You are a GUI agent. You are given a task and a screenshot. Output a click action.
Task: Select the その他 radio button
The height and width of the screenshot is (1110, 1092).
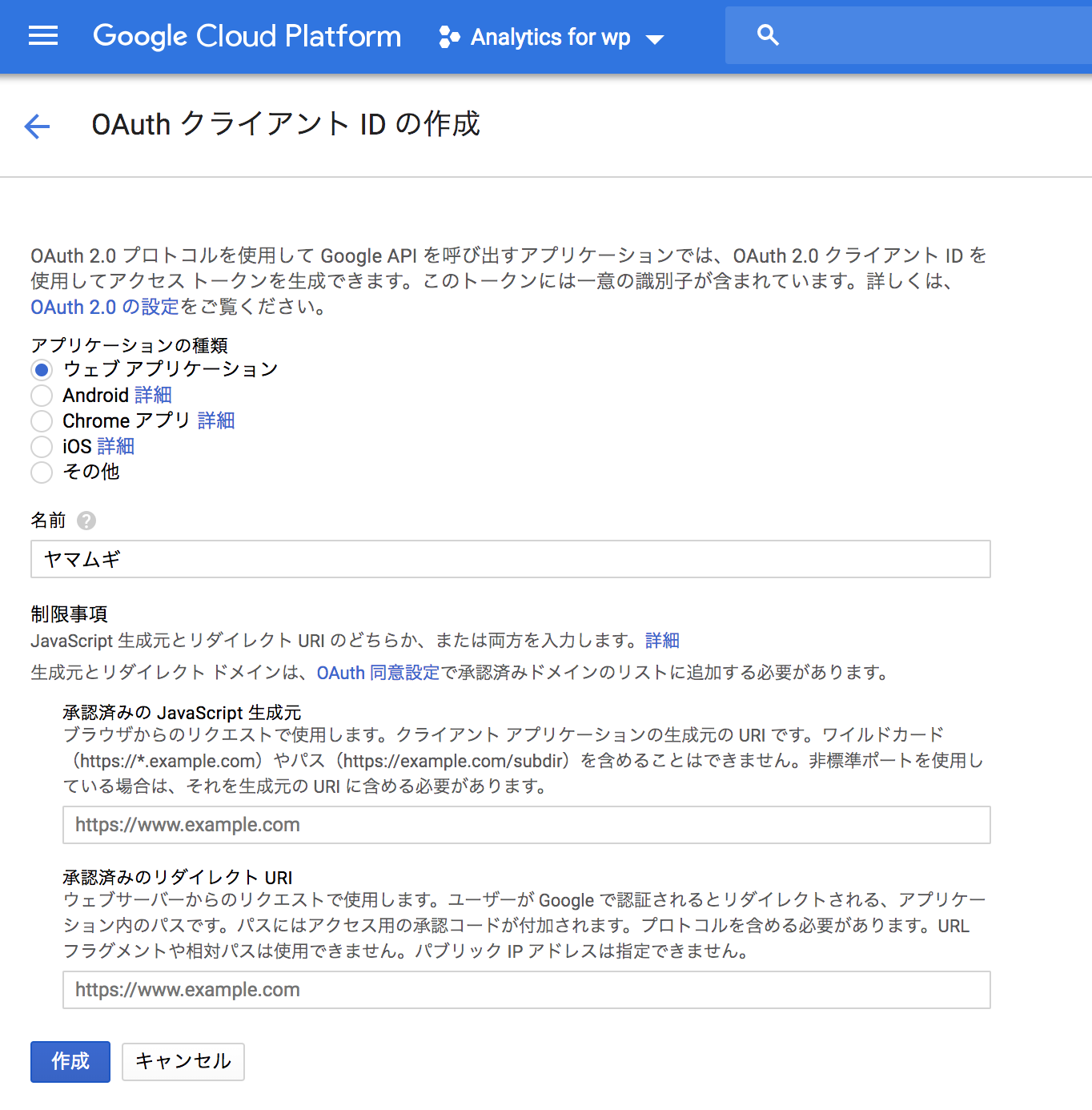[x=42, y=473]
